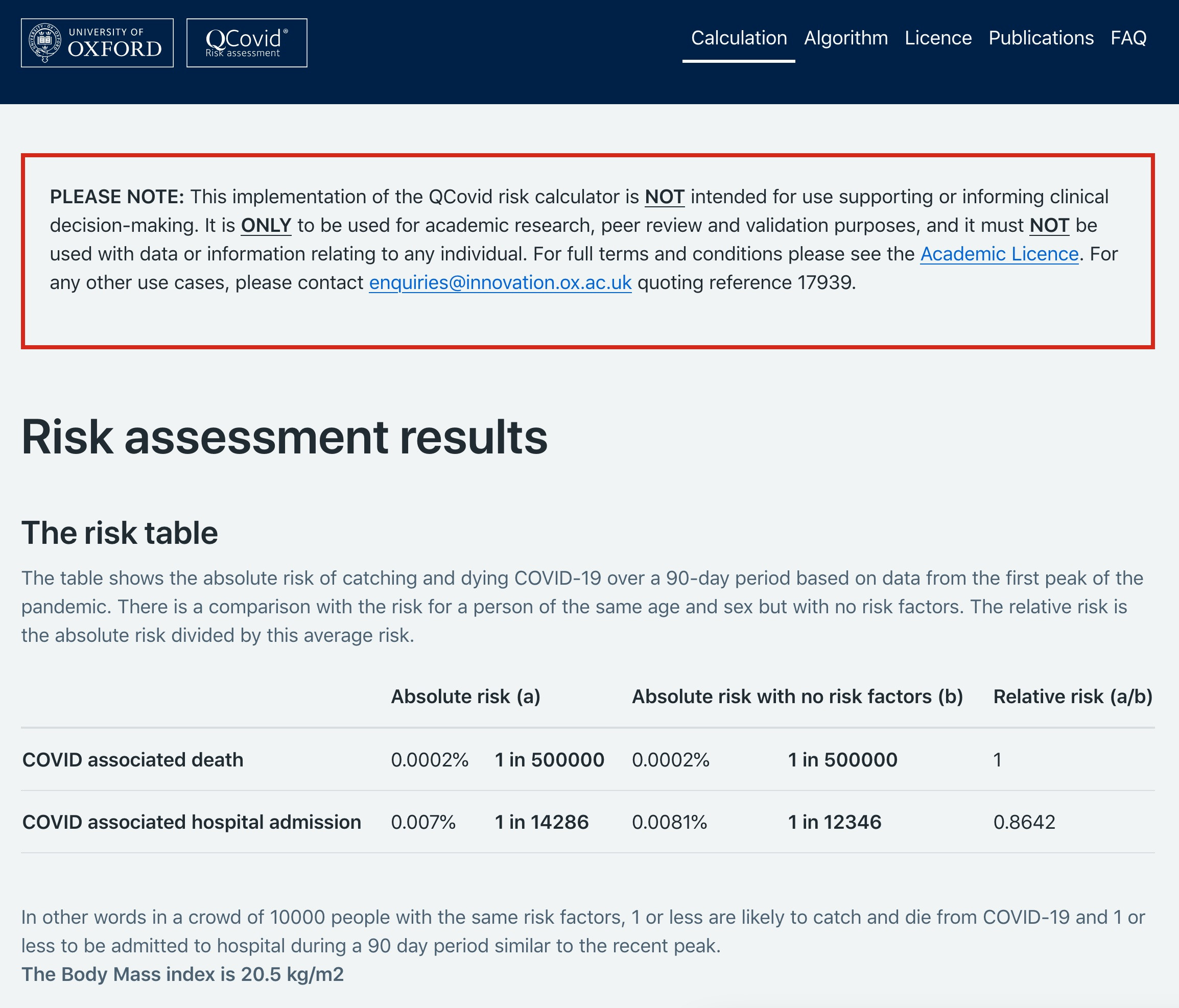This screenshot has height=1008, width=1179.
Task: Select the COVID associated death row label
Action: [x=133, y=759]
